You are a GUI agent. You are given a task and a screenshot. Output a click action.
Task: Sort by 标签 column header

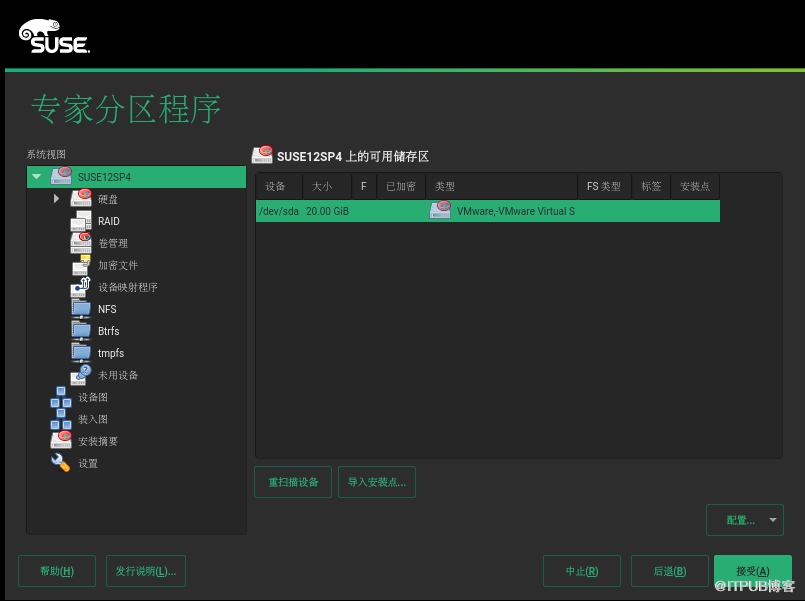click(x=651, y=186)
